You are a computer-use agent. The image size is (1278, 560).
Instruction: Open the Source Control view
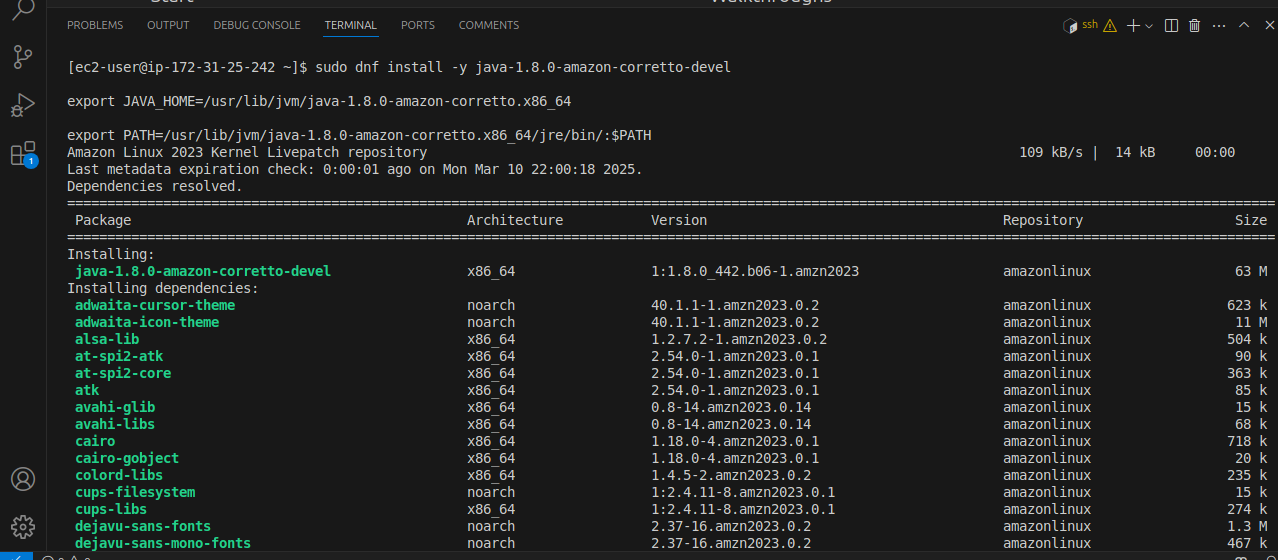(23, 57)
